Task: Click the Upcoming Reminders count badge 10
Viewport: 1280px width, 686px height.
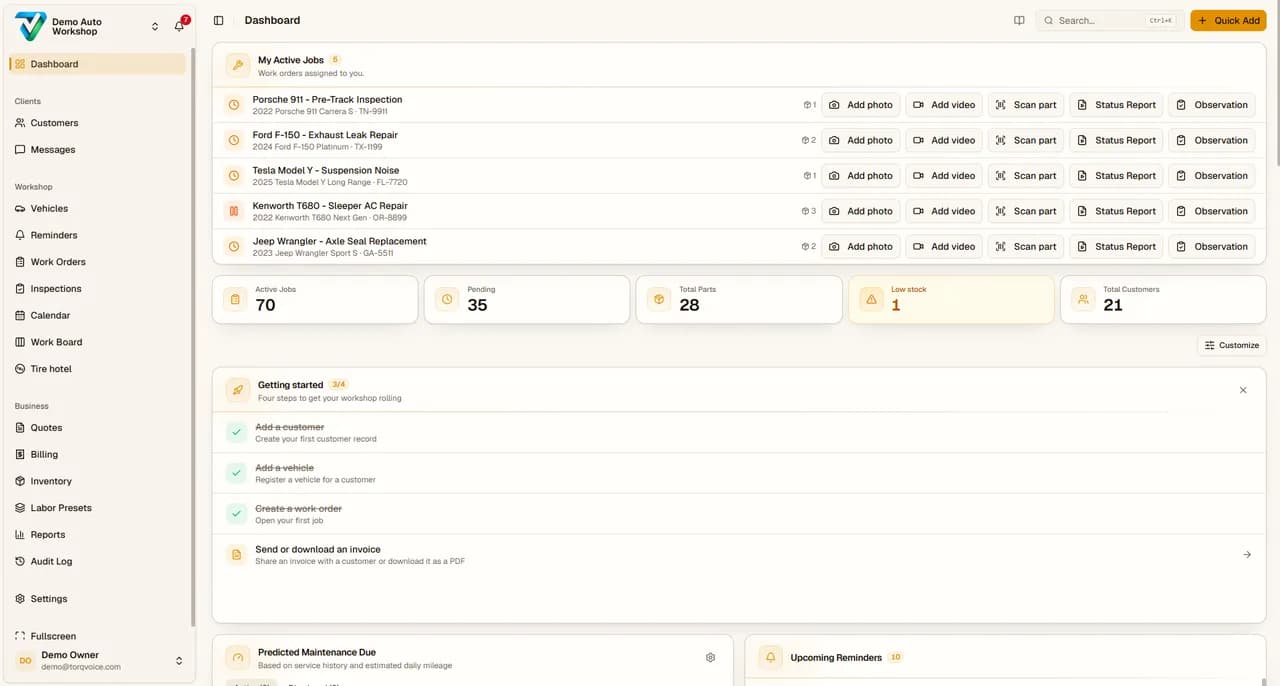Action: coord(895,657)
